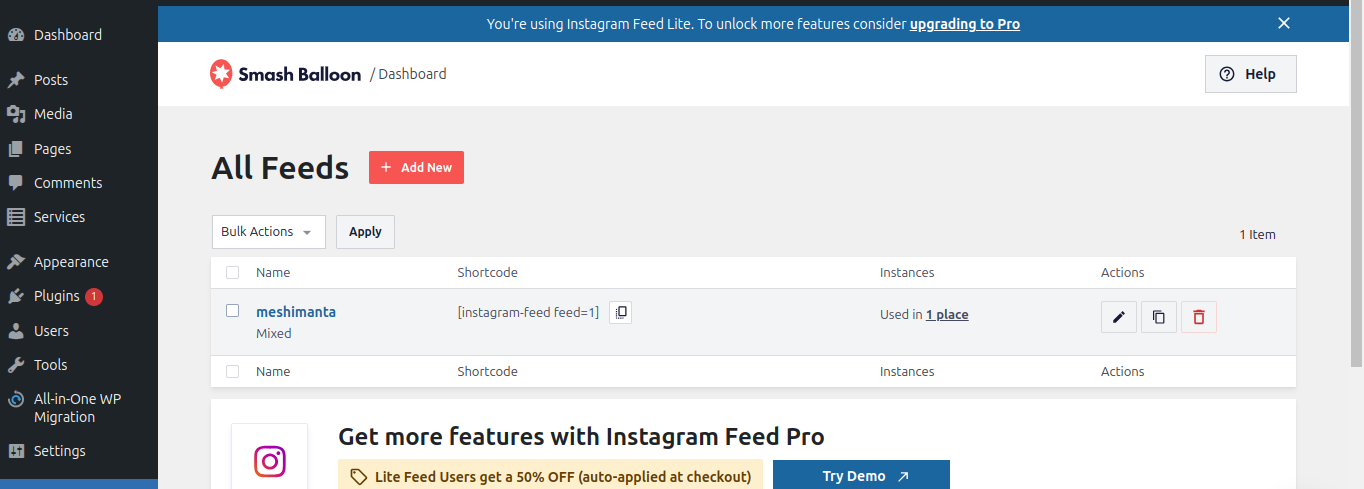Open the Plugins menu icon
Viewport: 1364px width, 489px height.
(15, 296)
